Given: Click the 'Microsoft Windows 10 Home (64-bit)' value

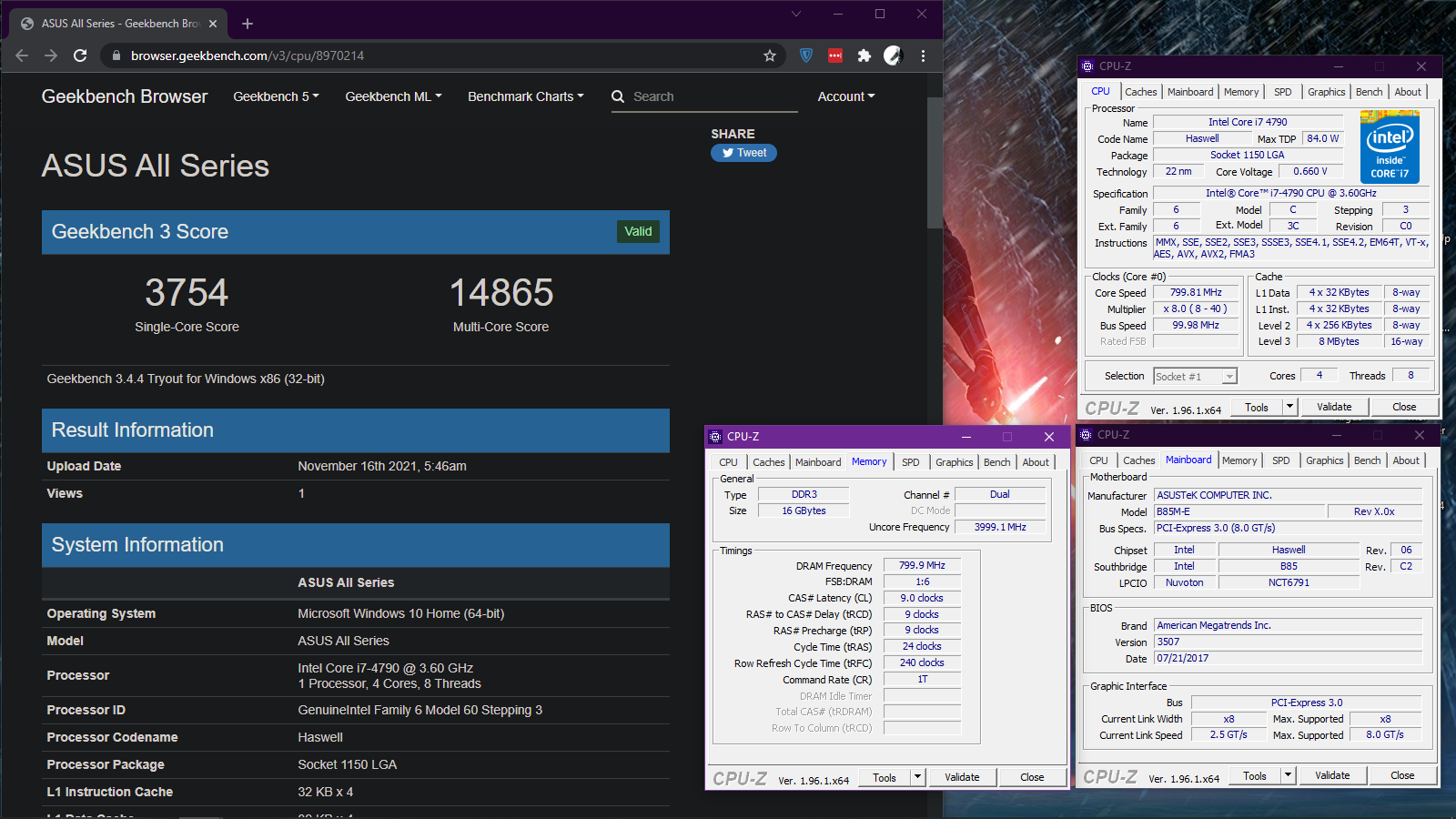Looking at the screenshot, I should pyautogui.click(x=401, y=613).
